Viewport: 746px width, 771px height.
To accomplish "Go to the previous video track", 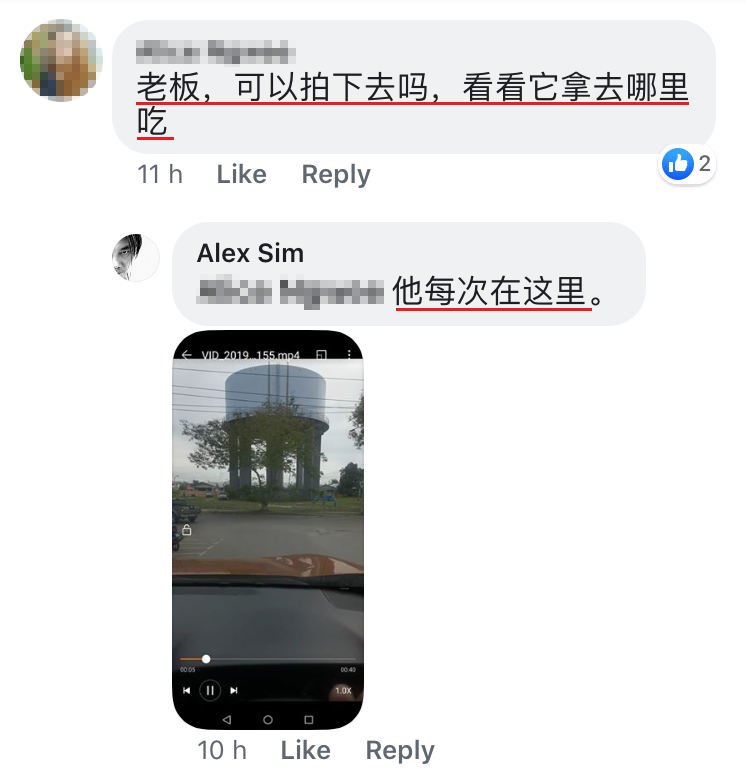I will coord(186,690).
